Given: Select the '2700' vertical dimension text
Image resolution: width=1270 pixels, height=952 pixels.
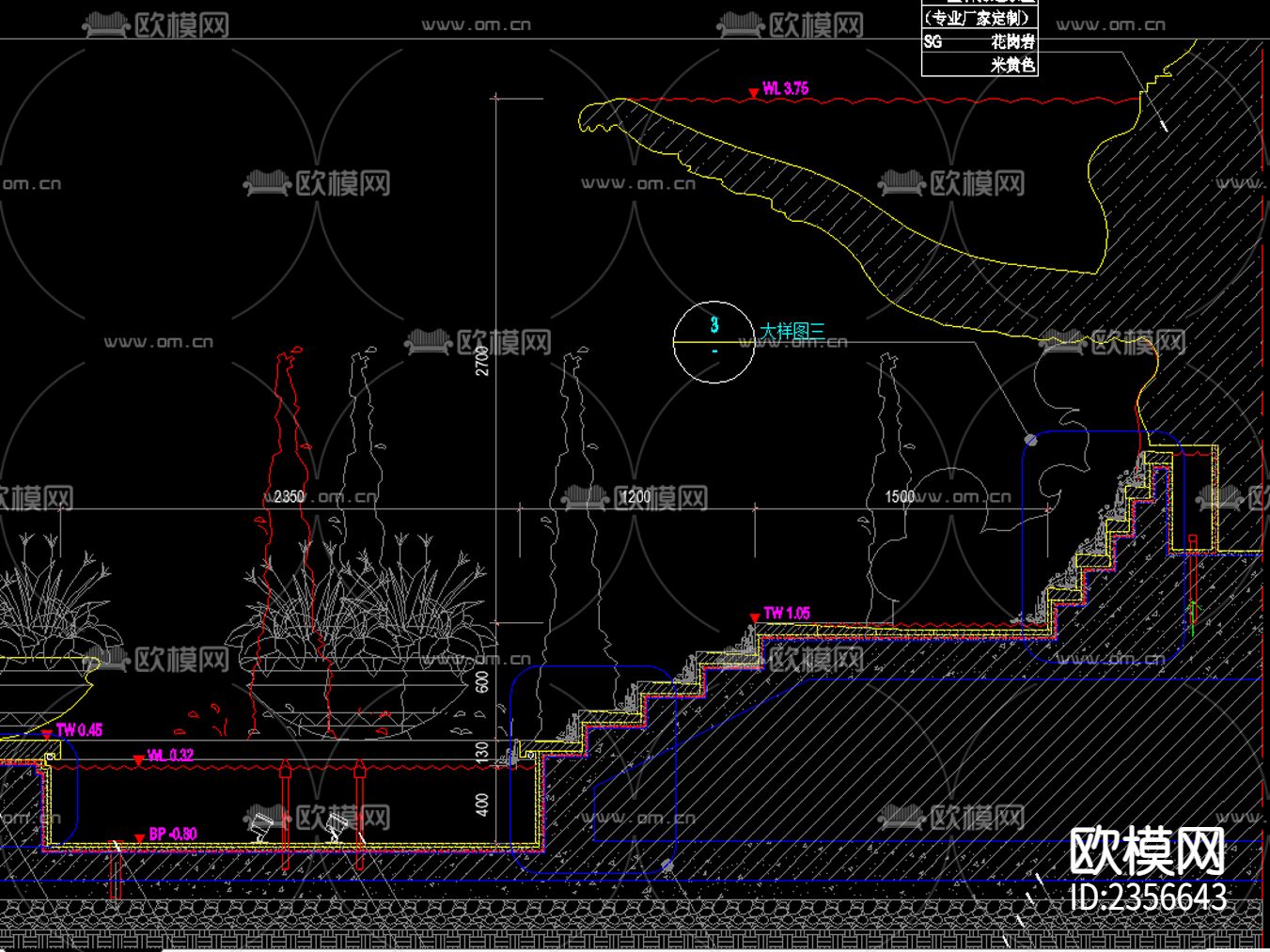Looking at the screenshot, I should click(482, 361).
